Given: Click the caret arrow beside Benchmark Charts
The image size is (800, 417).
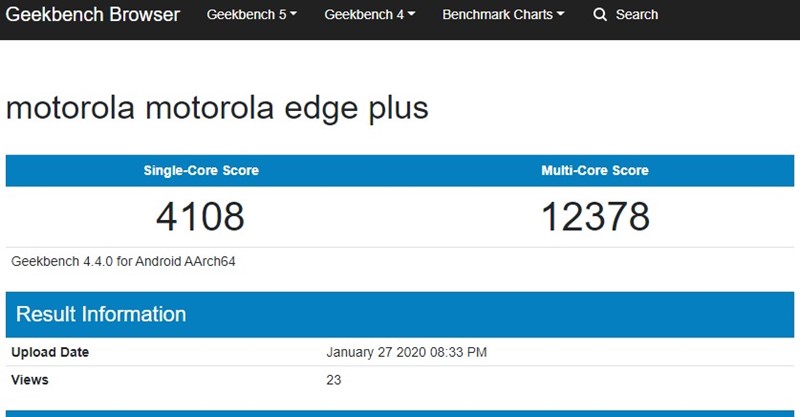Looking at the screenshot, I should [x=561, y=15].
